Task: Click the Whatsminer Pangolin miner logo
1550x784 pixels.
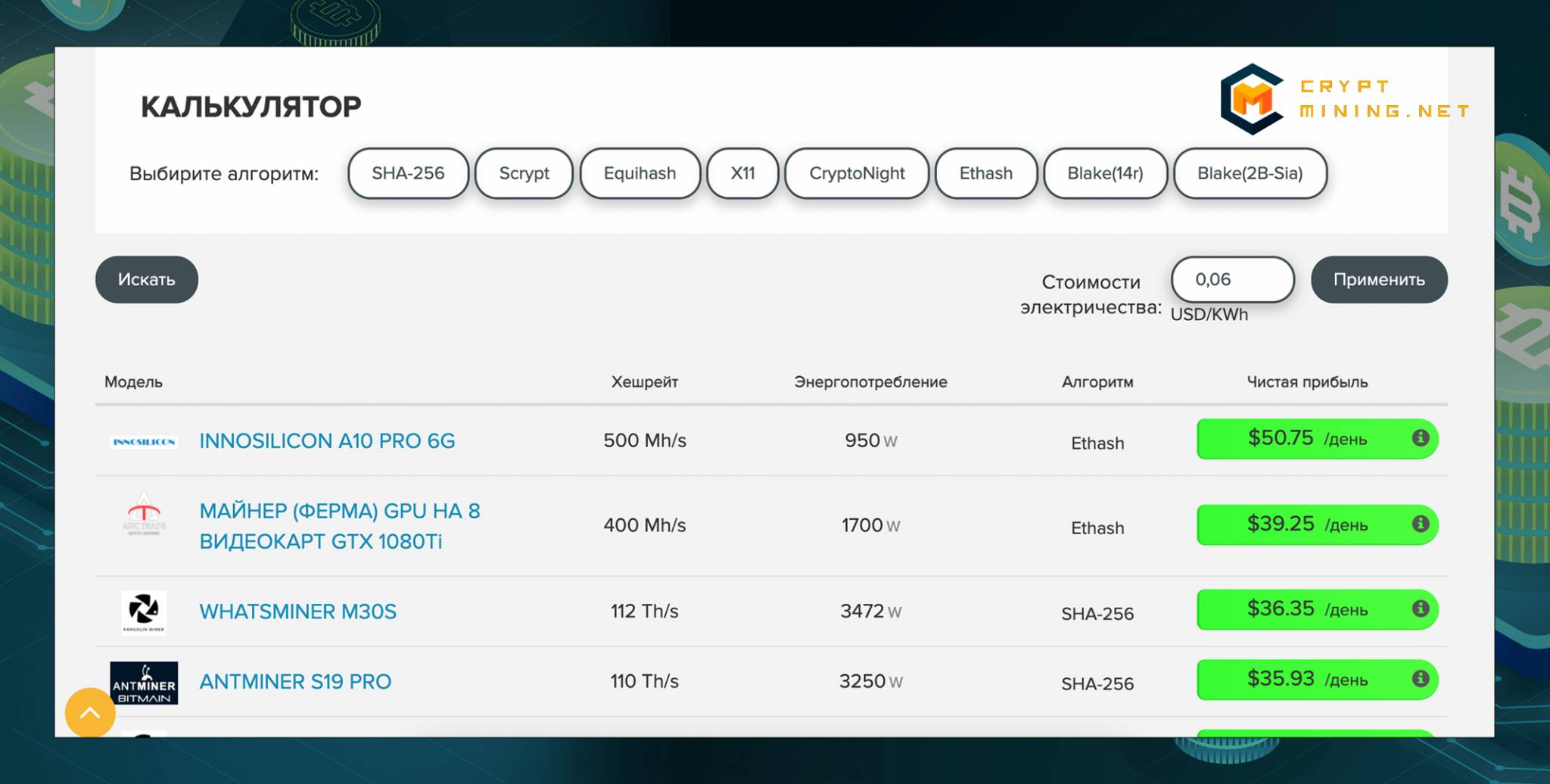Action: pyautogui.click(x=144, y=611)
